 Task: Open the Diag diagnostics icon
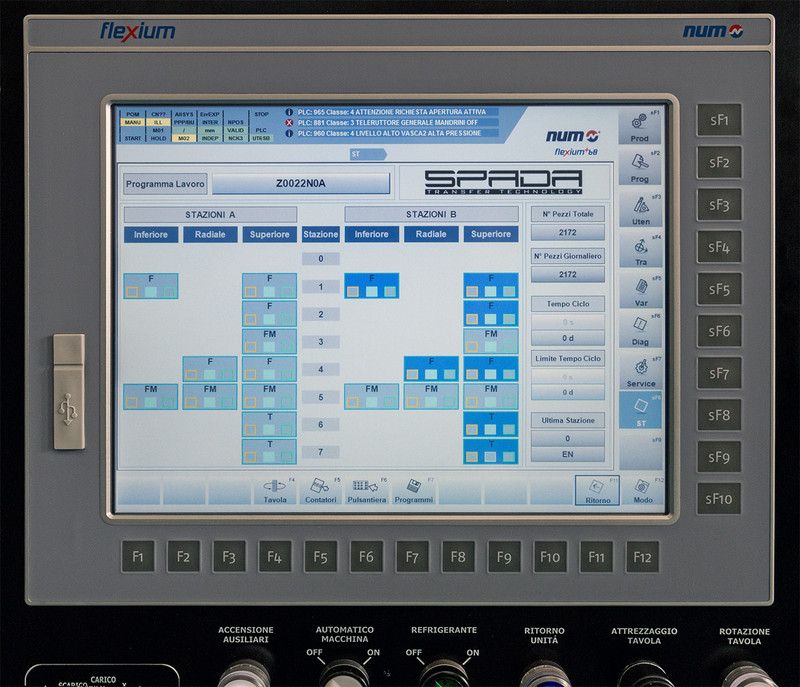639,330
